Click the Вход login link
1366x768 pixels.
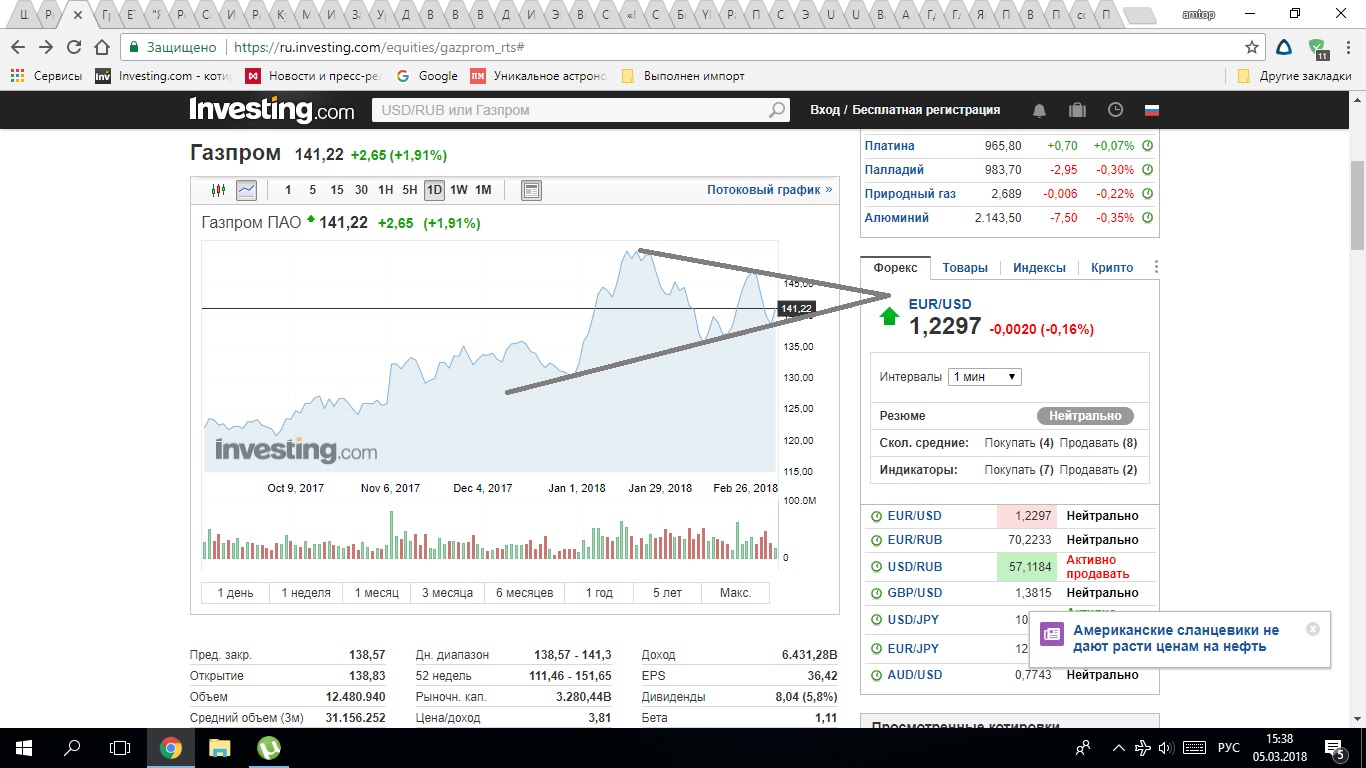825,110
